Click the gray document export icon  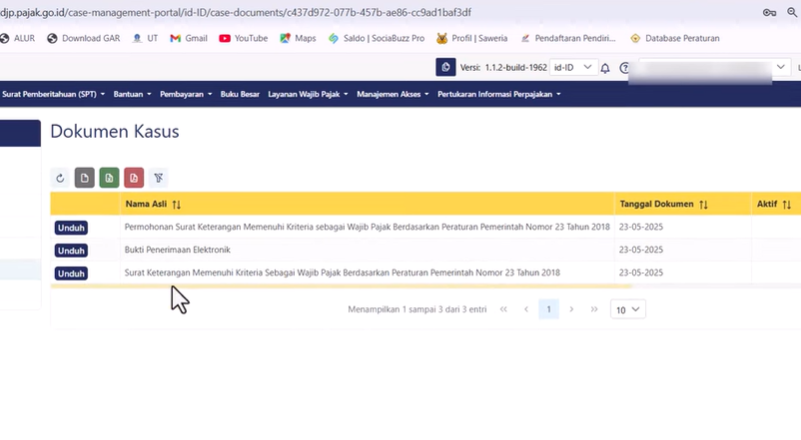(84, 178)
